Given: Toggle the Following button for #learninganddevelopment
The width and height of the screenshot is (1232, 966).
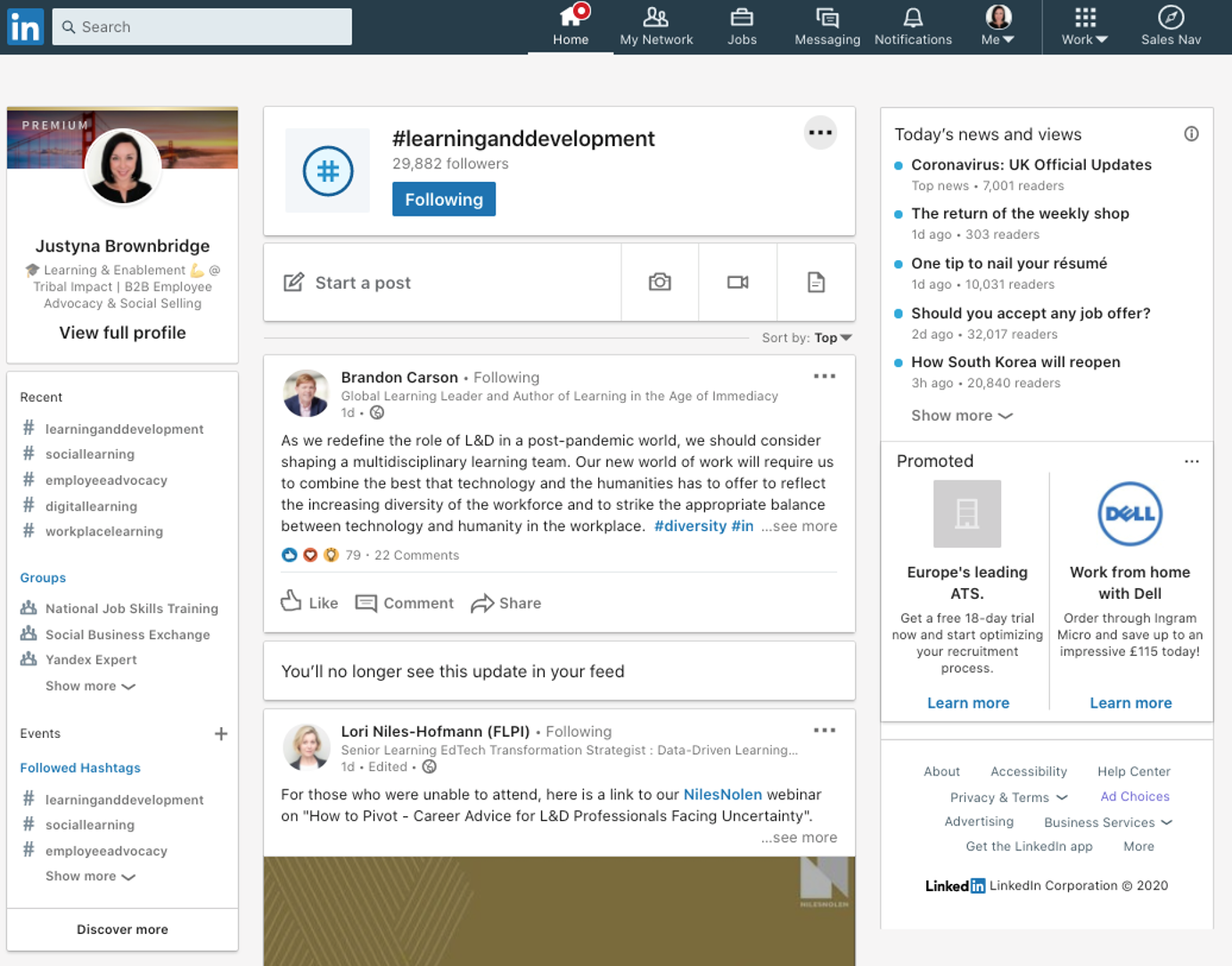Looking at the screenshot, I should point(443,200).
